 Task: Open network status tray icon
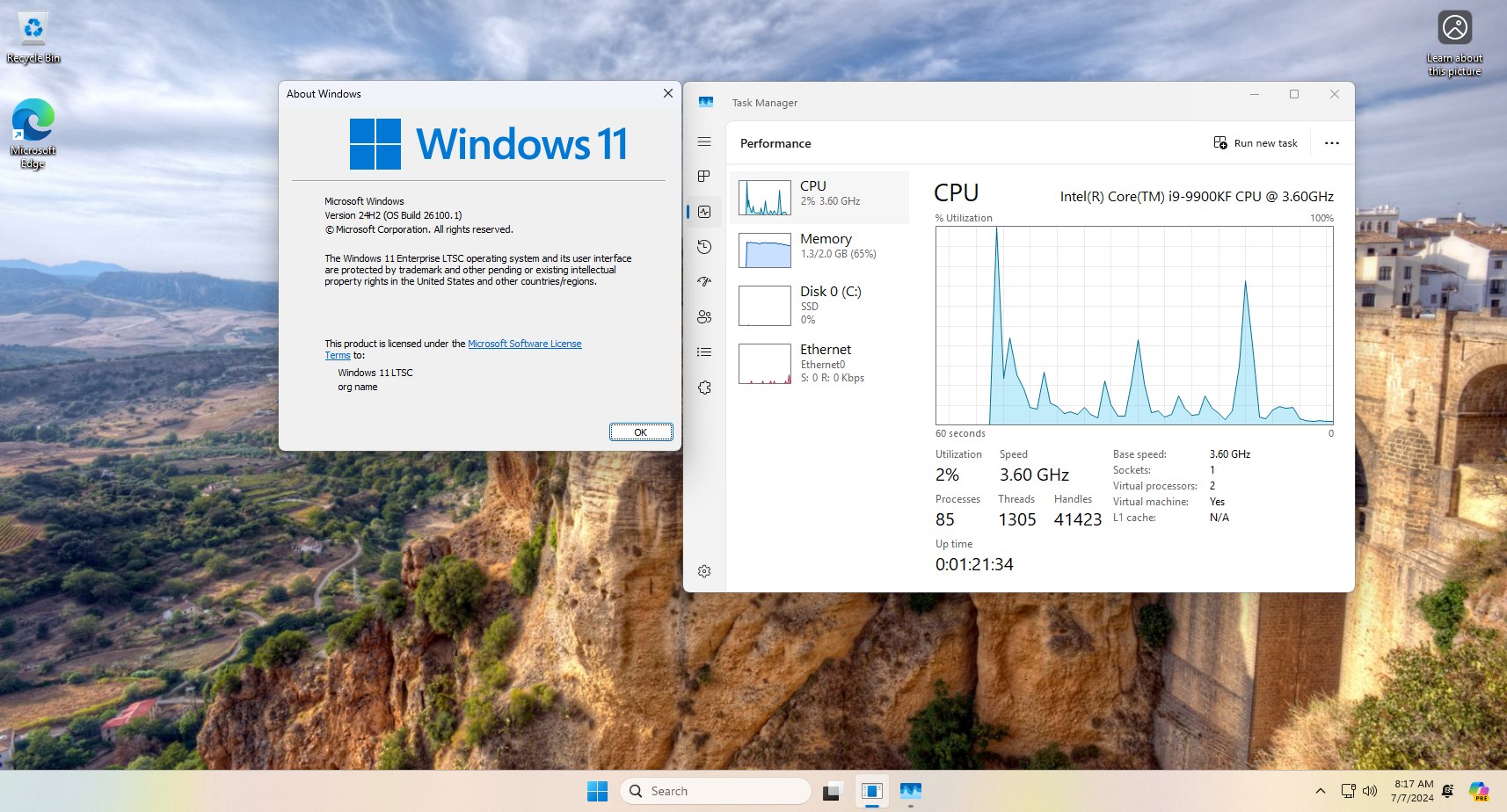1348,791
